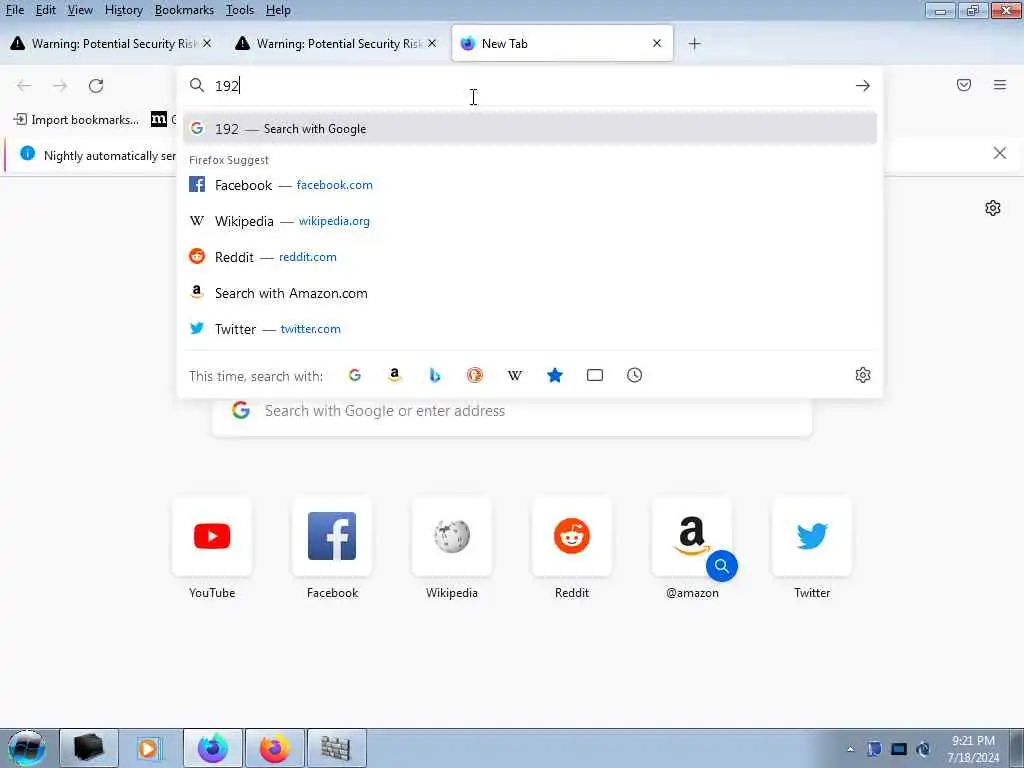Open the File menu
The width and height of the screenshot is (1024, 768).
click(14, 10)
